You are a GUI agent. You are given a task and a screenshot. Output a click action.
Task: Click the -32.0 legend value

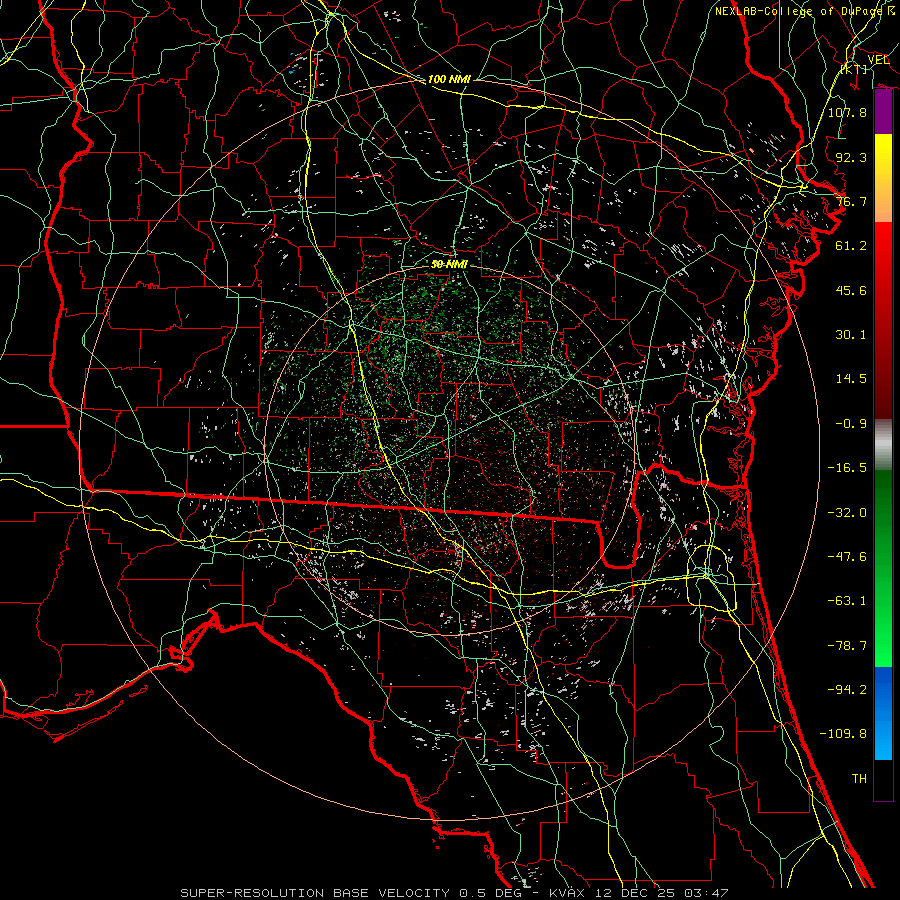(x=847, y=513)
